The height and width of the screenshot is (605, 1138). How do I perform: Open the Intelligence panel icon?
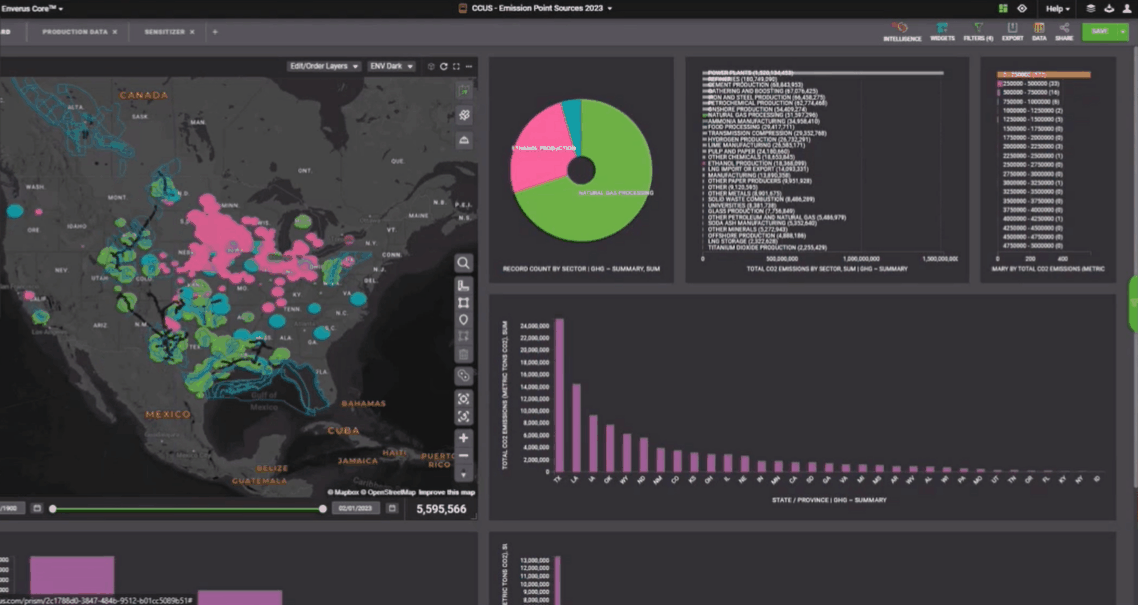pos(901,30)
